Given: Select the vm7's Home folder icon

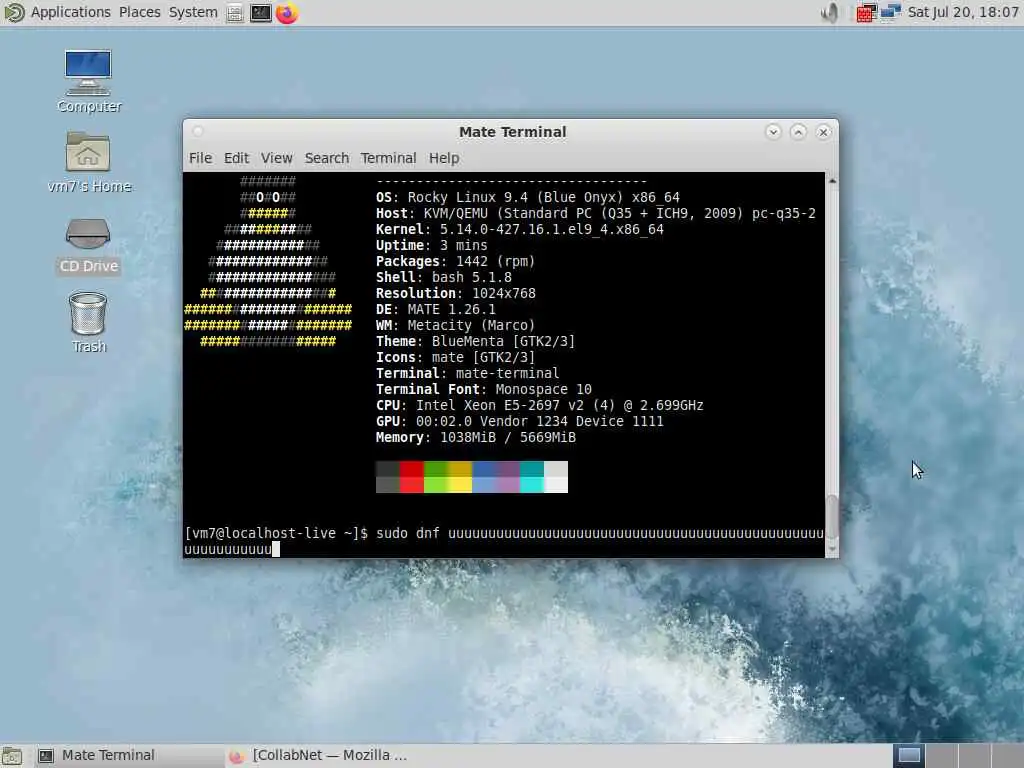Looking at the screenshot, I should pos(89,162).
